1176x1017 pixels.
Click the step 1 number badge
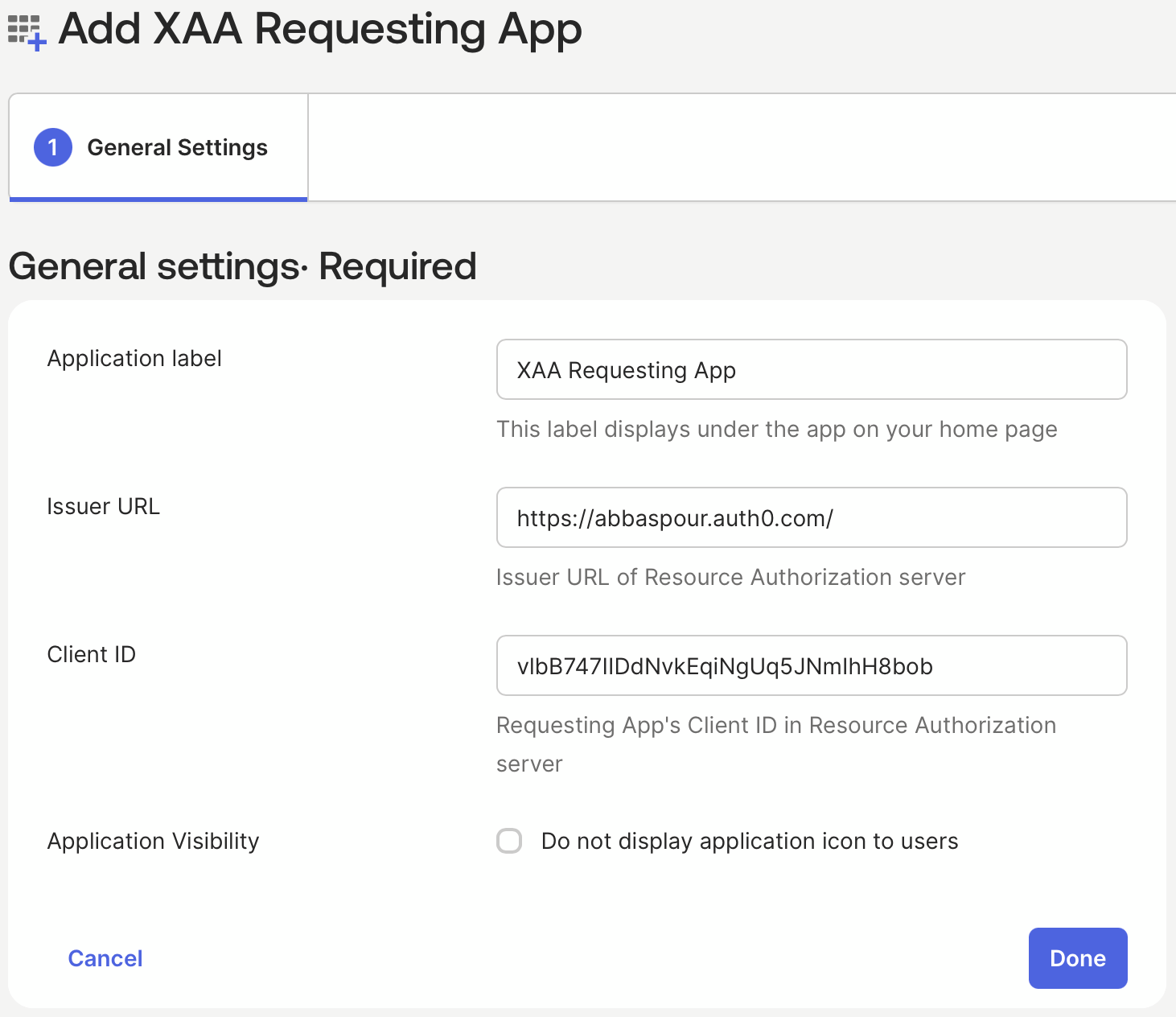click(53, 147)
